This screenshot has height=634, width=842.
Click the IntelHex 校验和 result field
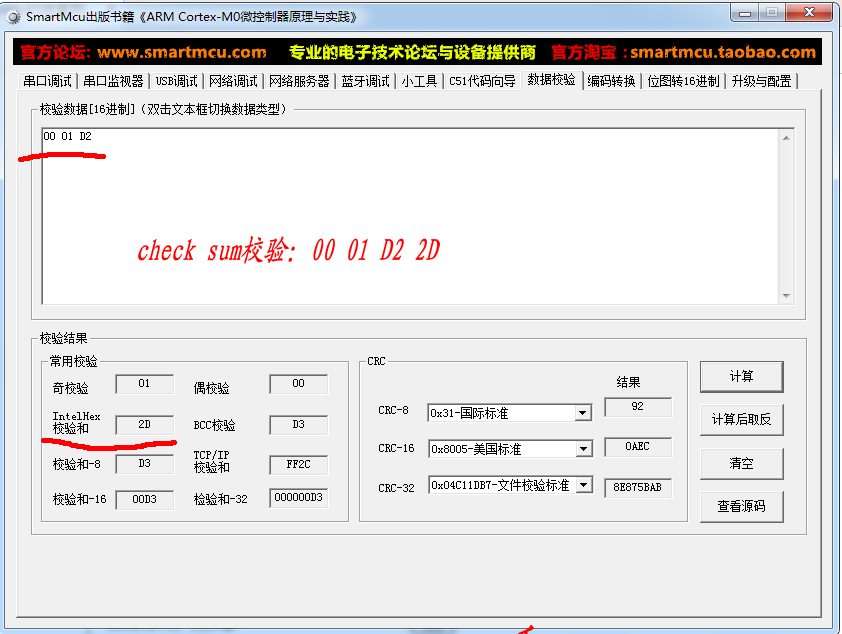point(144,425)
